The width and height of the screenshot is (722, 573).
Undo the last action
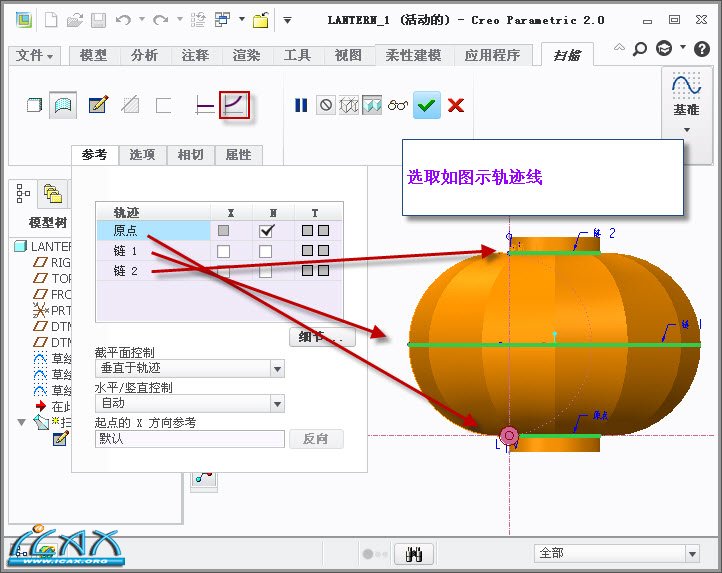123,20
